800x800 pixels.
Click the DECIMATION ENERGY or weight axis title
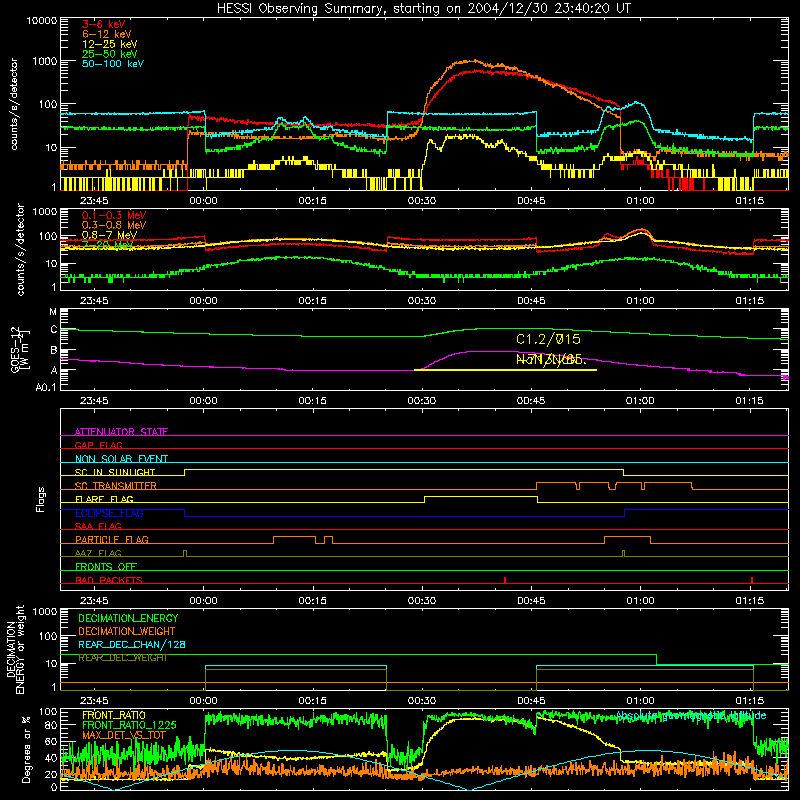tap(16, 649)
